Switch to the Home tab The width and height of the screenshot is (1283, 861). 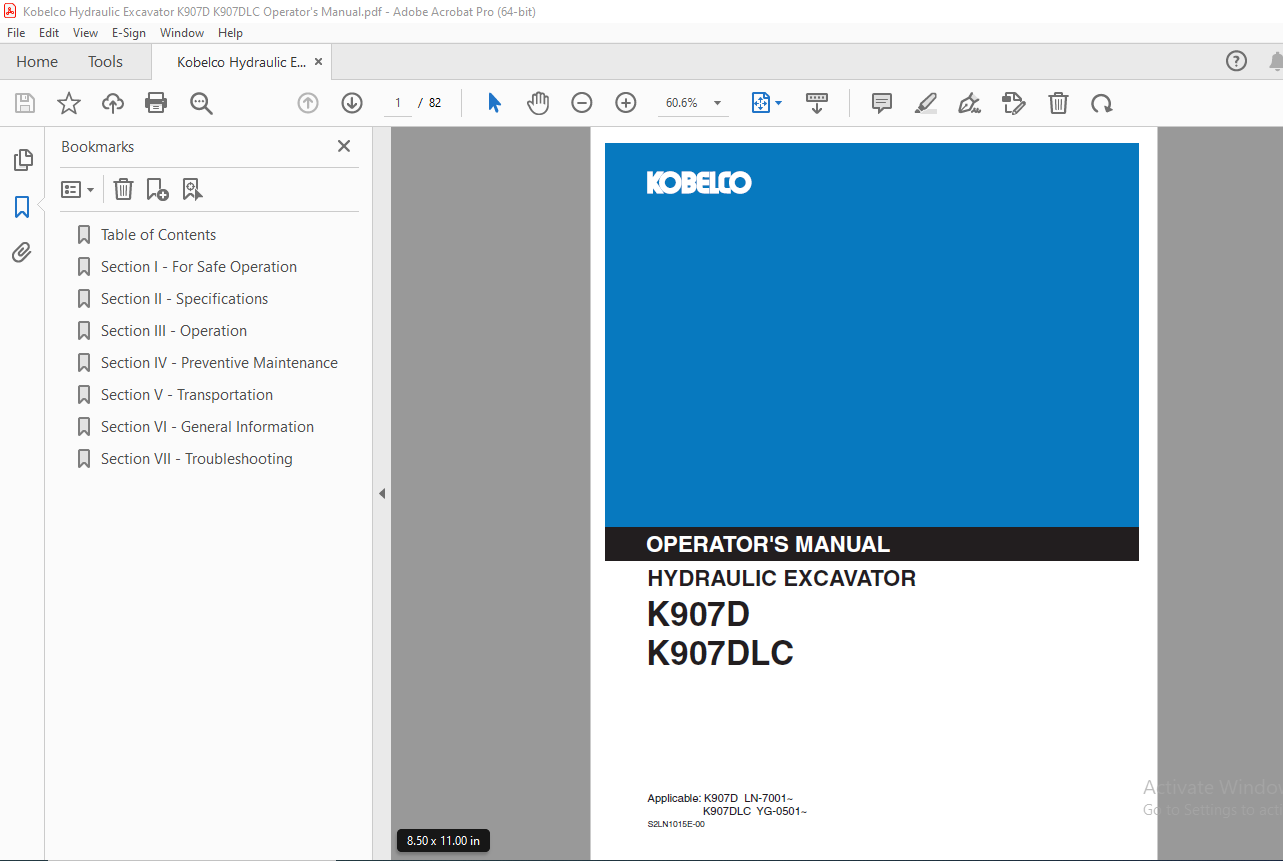pyautogui.click(x=37, y=62)
